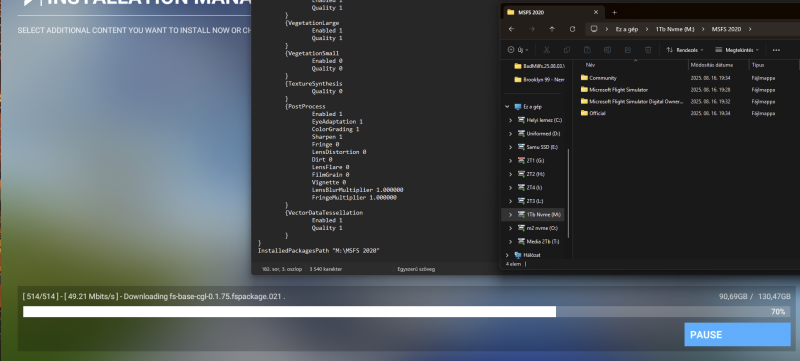
Task: Click MSFS 2020 in the address breadcrumb
Action: click(x=726, y=30)
